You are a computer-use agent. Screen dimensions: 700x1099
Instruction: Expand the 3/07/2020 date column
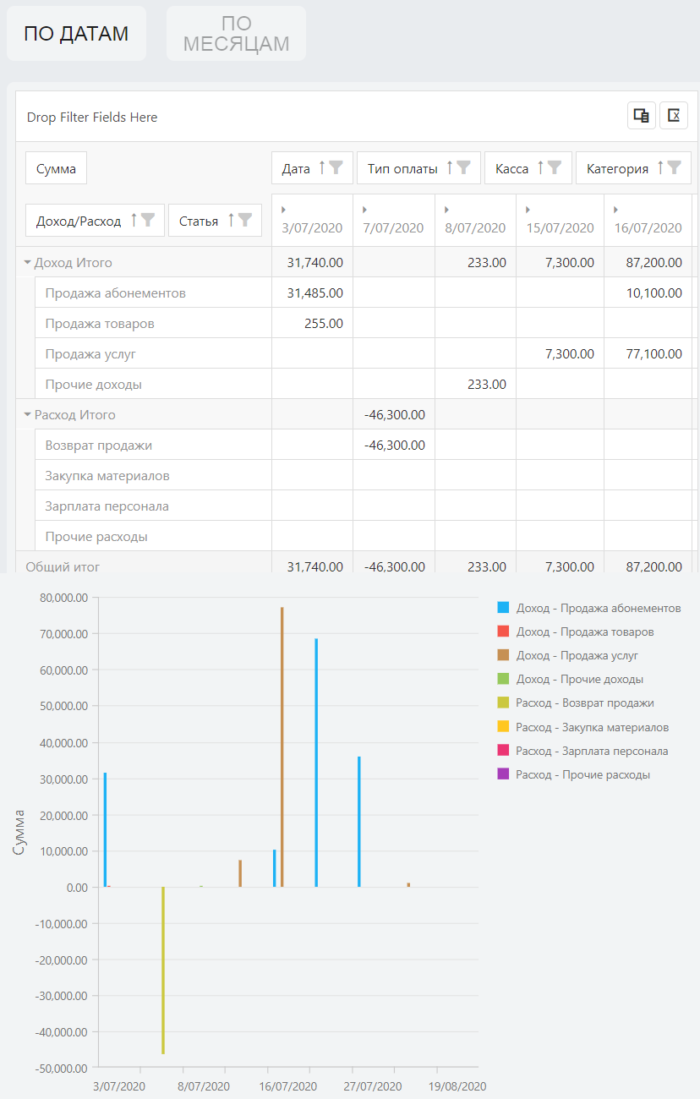click(x=283, y=210)
